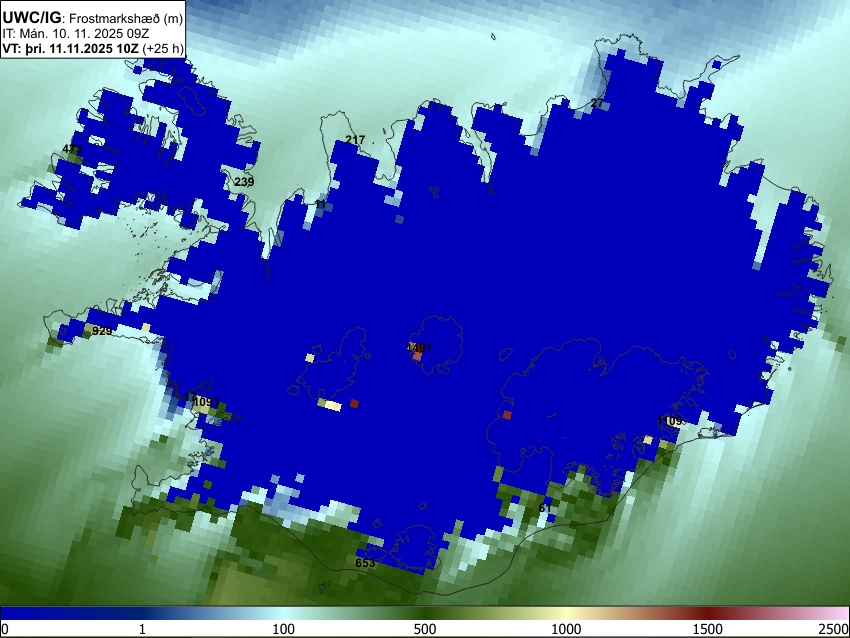Click the map value '1491' on the central glacier

pyautogui.click(x=419, y=347)
